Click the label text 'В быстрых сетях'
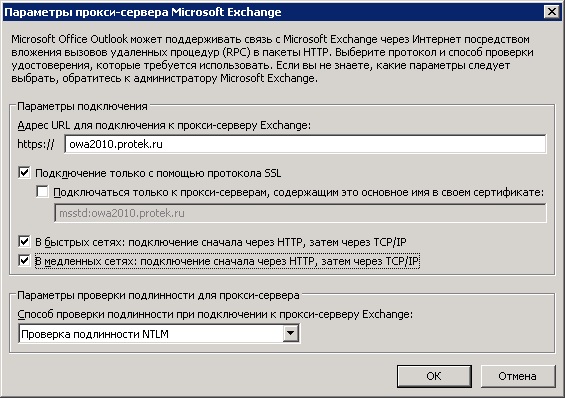Image resolution: width=565 pixels, height=398 pixels. point(79,242)
